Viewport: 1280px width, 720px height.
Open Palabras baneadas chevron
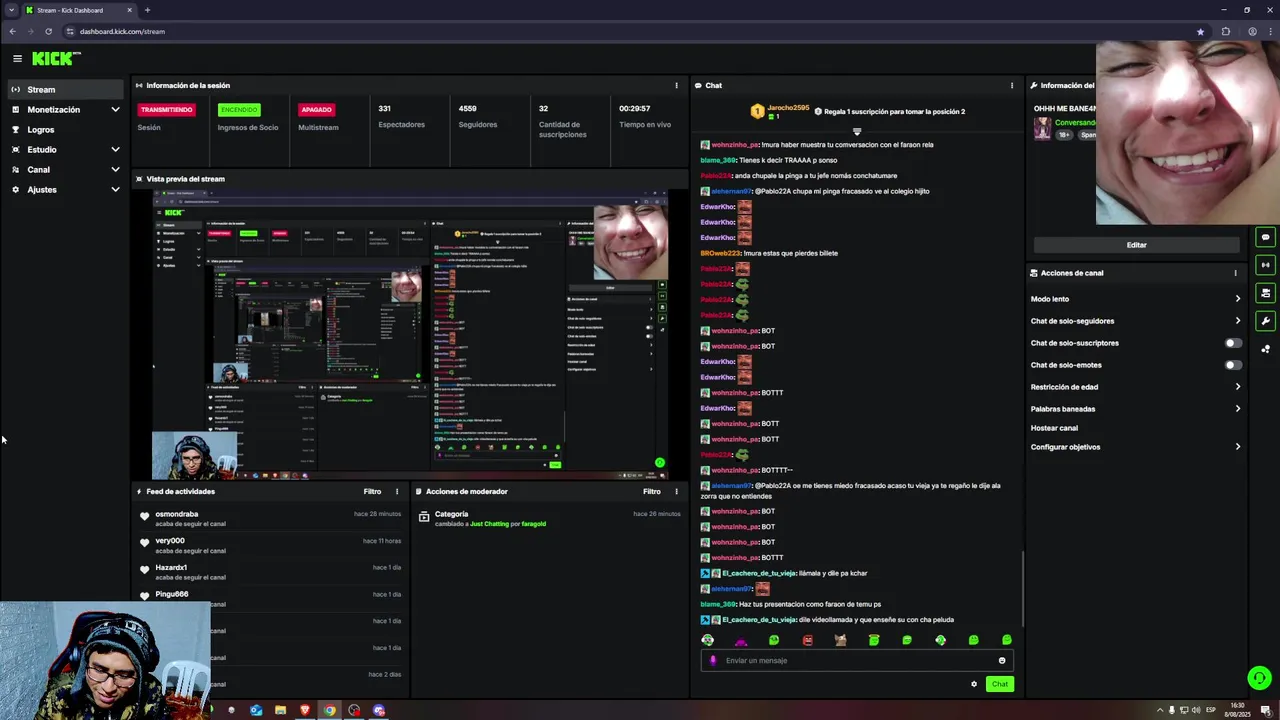(x=1237, y=409)
